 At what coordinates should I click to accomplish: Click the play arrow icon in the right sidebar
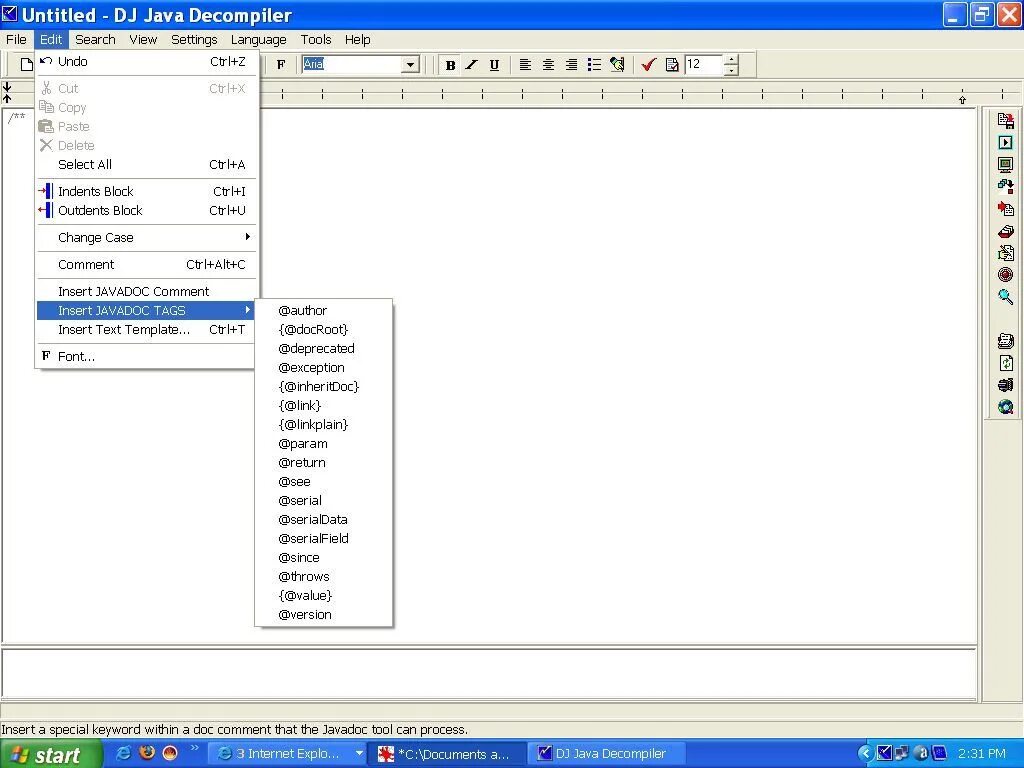1006,142
